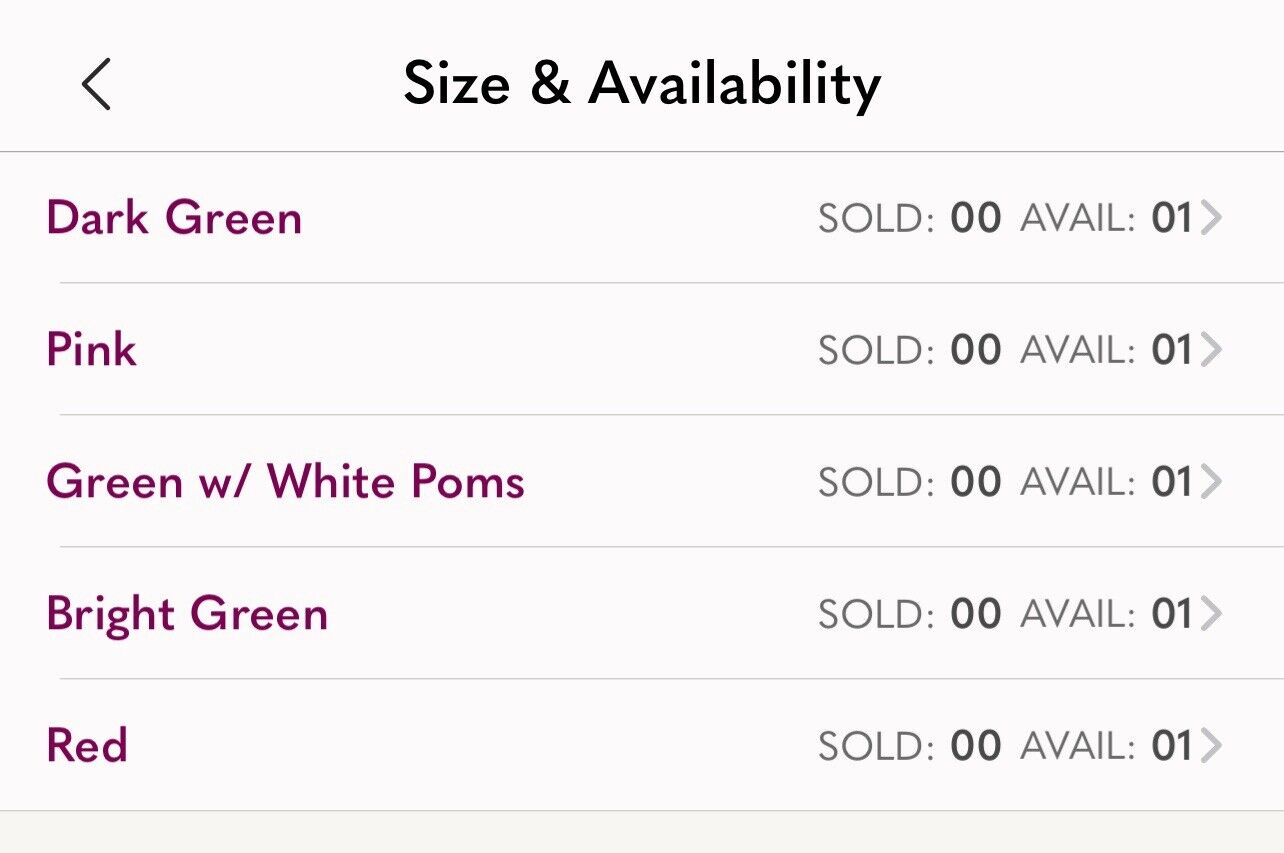Select the Bright Green label
Viewport: 1284px width, 853px height.
tap(187, 614)
